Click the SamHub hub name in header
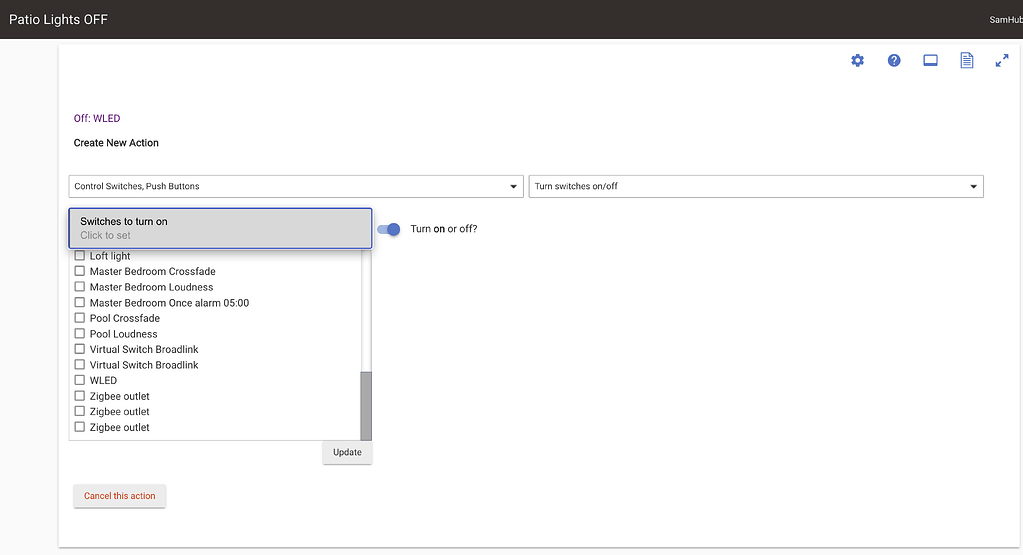Screen dimensions: 1023x555 (x=1003, y=20)
